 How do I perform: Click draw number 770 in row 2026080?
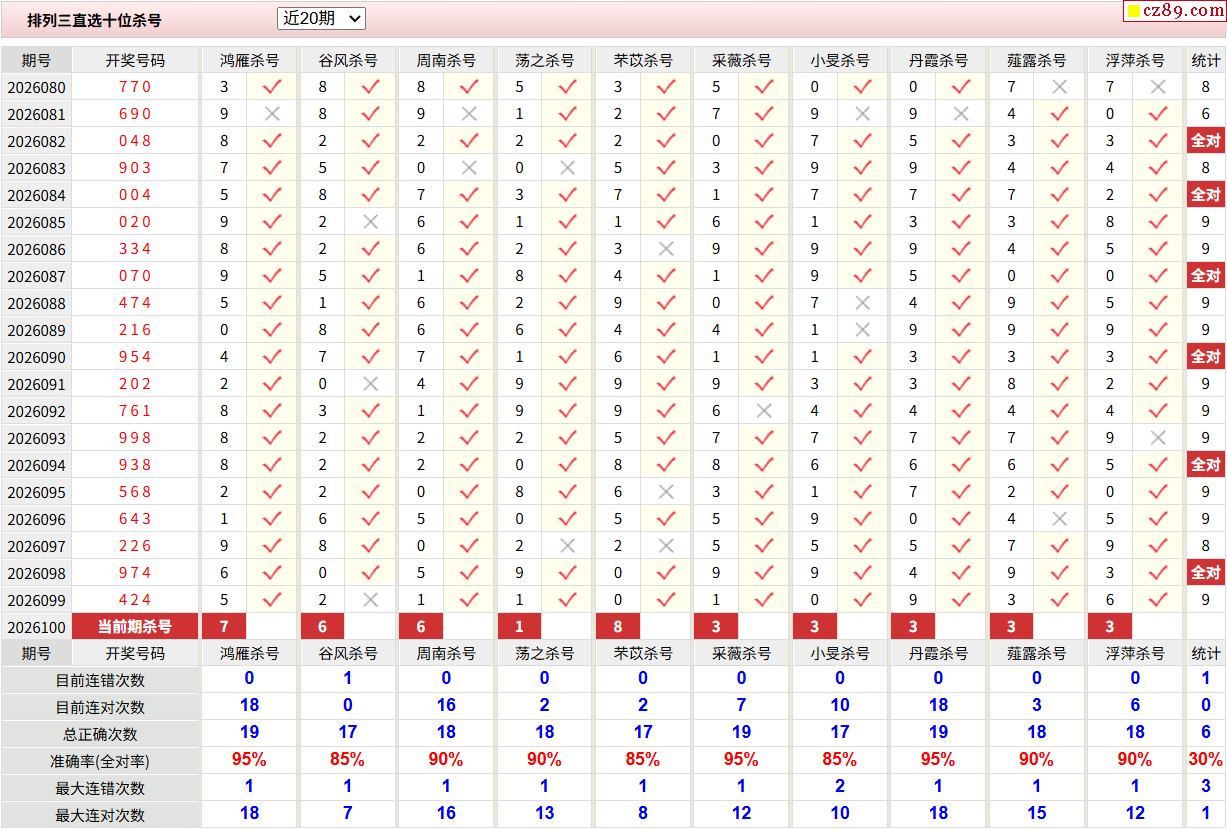coord(135,87)
